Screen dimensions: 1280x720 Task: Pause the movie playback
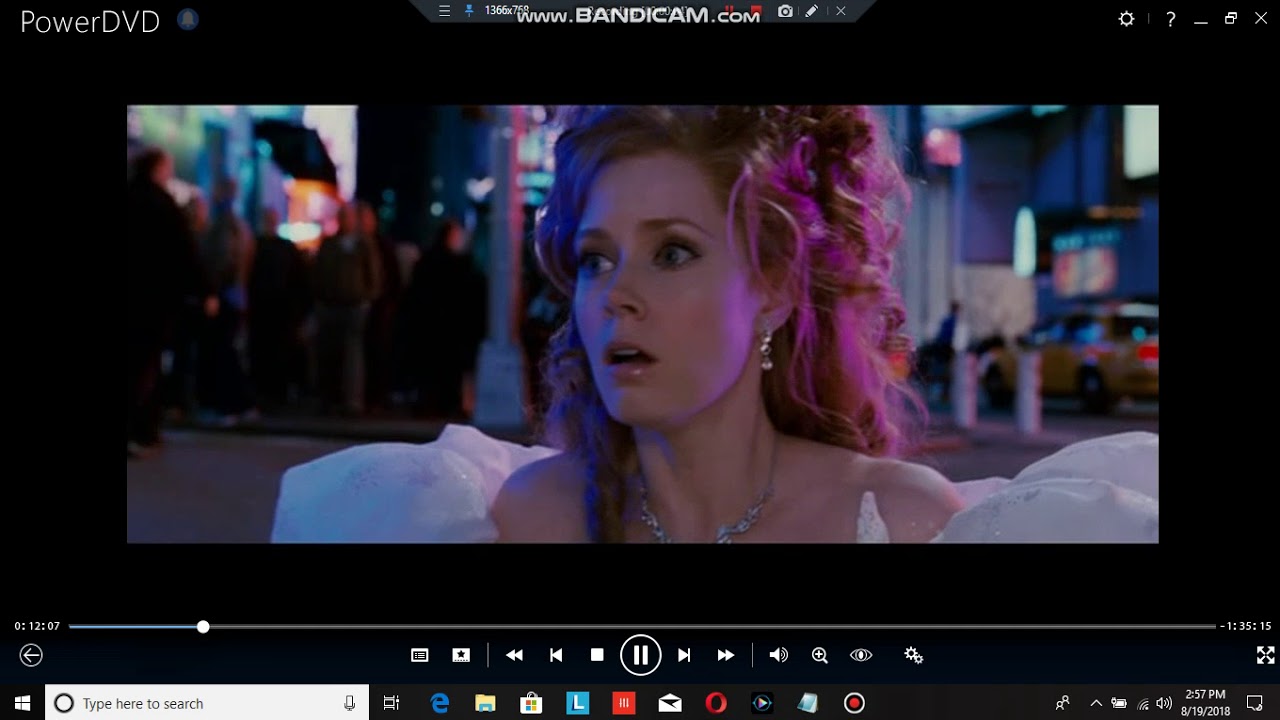tap(640, 655)
